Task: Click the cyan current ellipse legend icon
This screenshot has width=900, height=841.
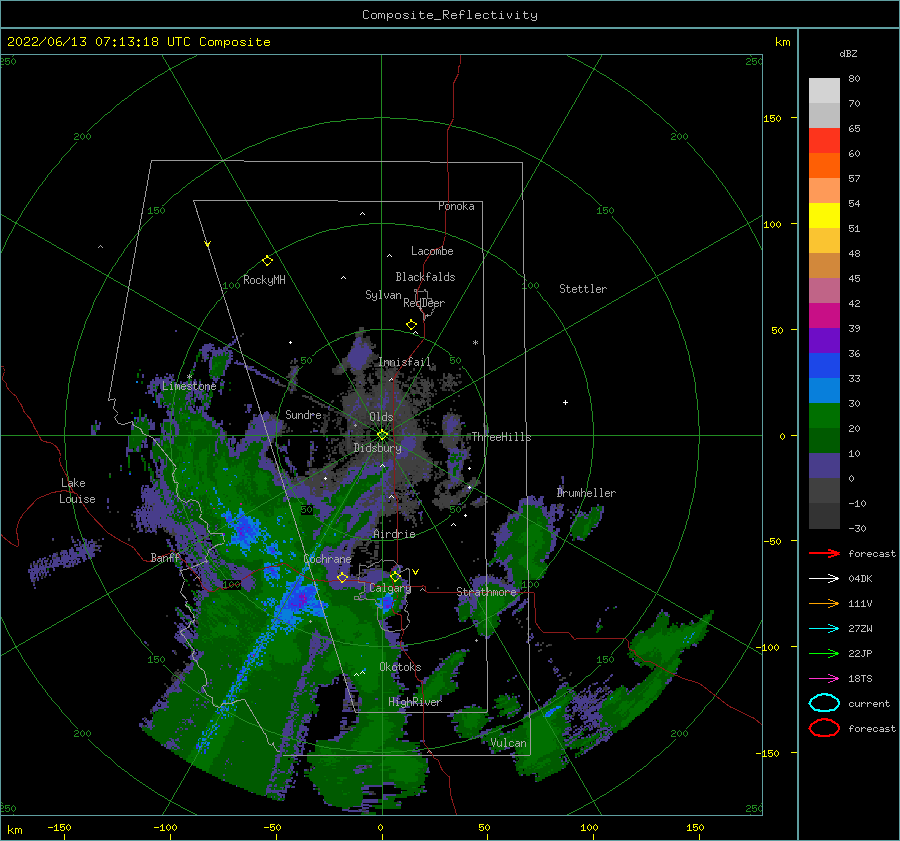Action: pos(824,703)
